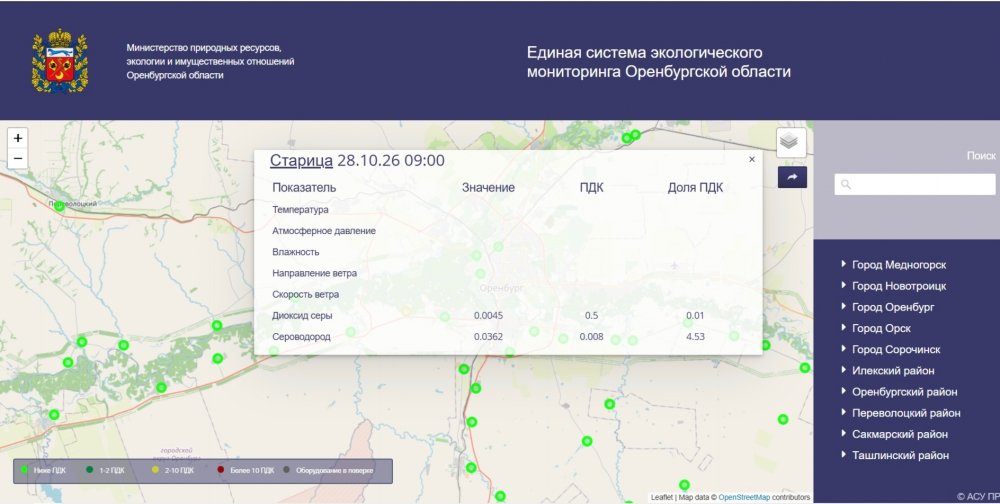Select the Илекский район label
The width and height of the screenshot is (1000, 504).
point(893,370)
